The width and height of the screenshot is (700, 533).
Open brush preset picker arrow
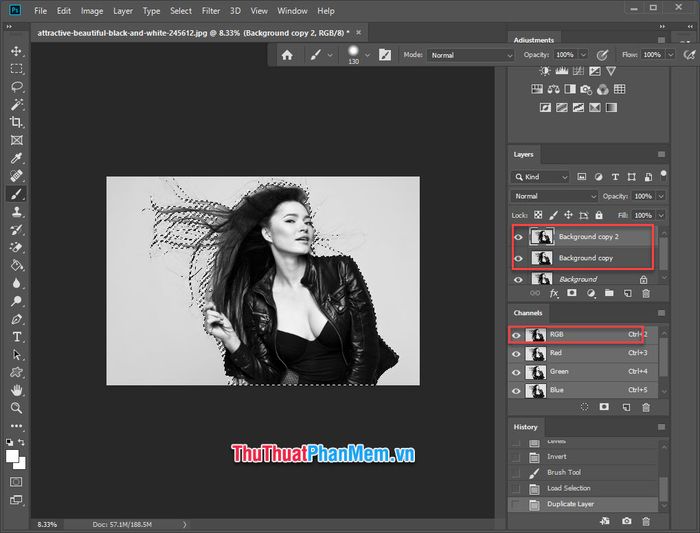(x=367, y=55)
